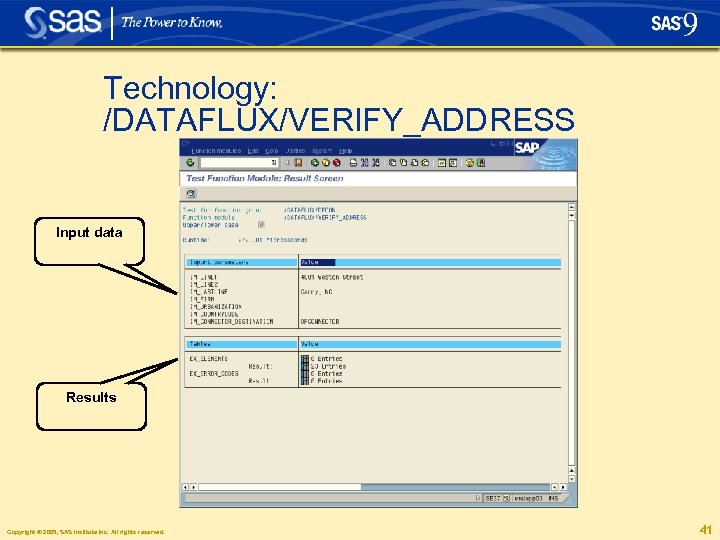Image resolution: width=720 pixels, height=540 pixels.
Task: Click the yellow Exit arrow icon
Action: click(x=326, y=163)
